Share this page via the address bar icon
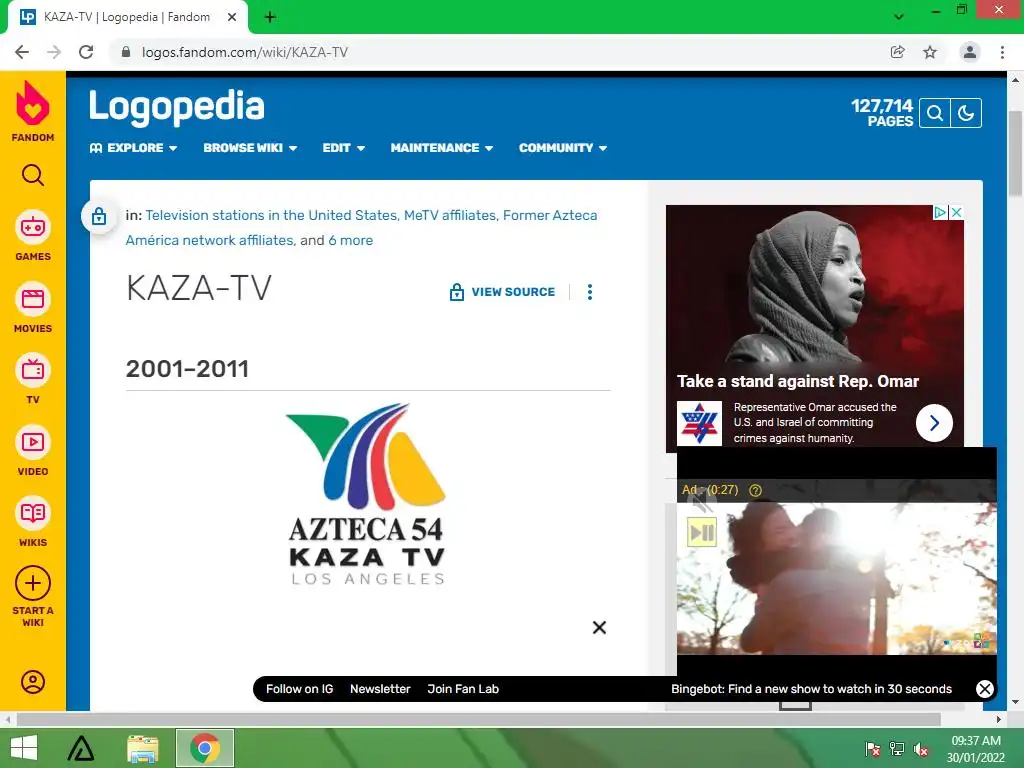The height and width of the screenshot is (768, 1024). (x=897, y=52)
